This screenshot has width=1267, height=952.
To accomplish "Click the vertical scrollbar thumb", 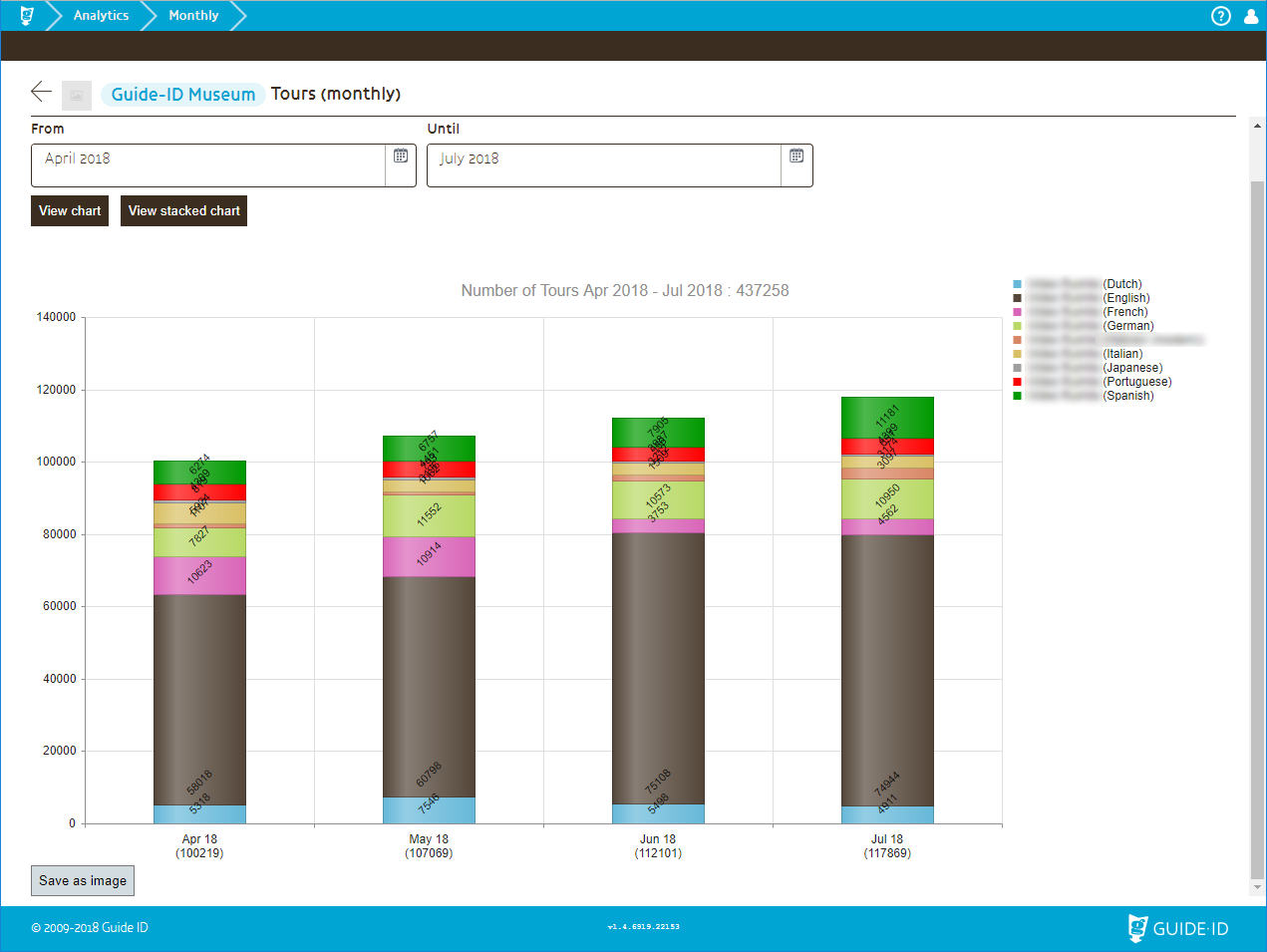I will click(x=1257, y=528).
